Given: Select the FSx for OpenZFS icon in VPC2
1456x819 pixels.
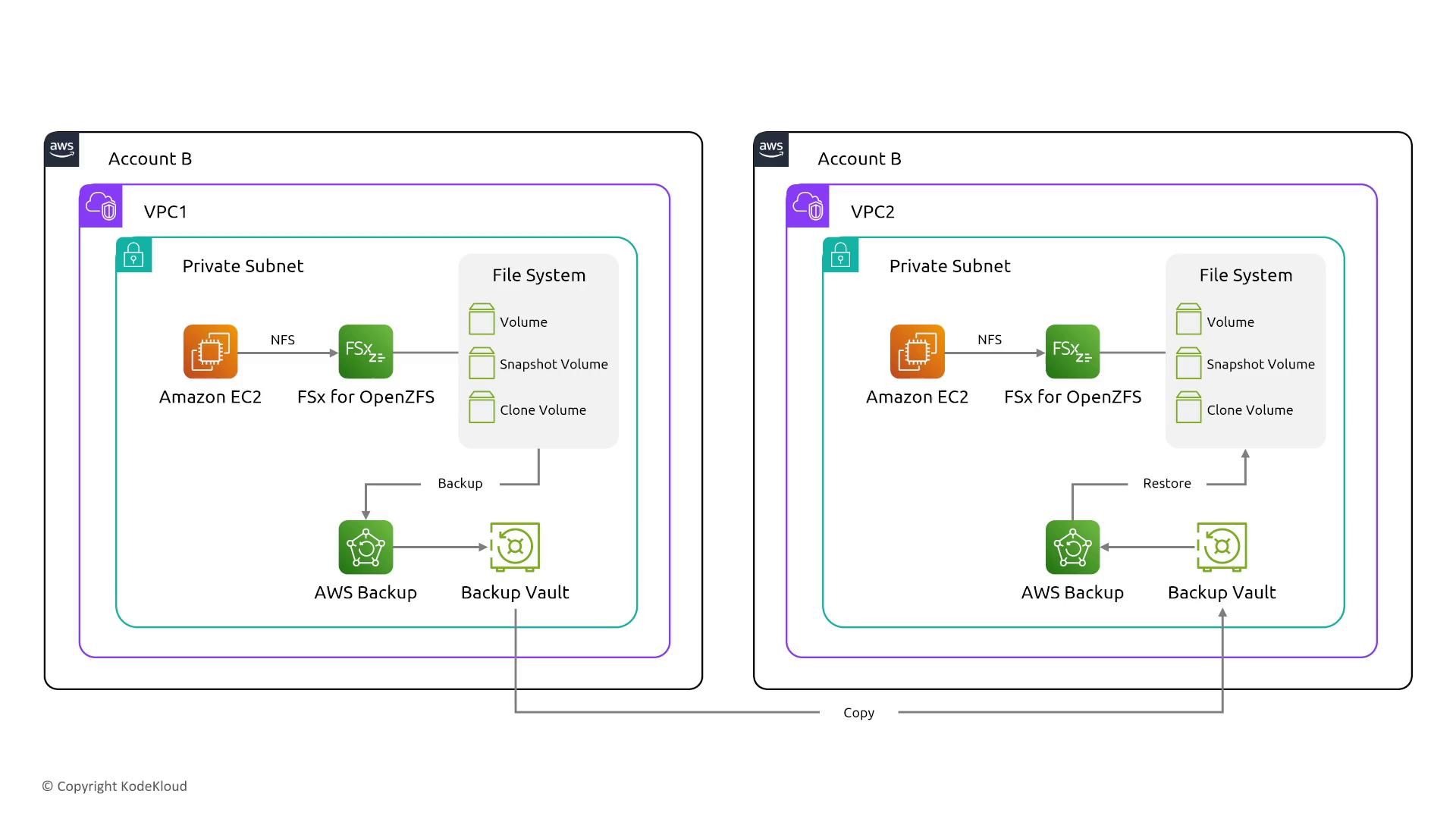Looking at the screenshot, I should pos(1072,352).
